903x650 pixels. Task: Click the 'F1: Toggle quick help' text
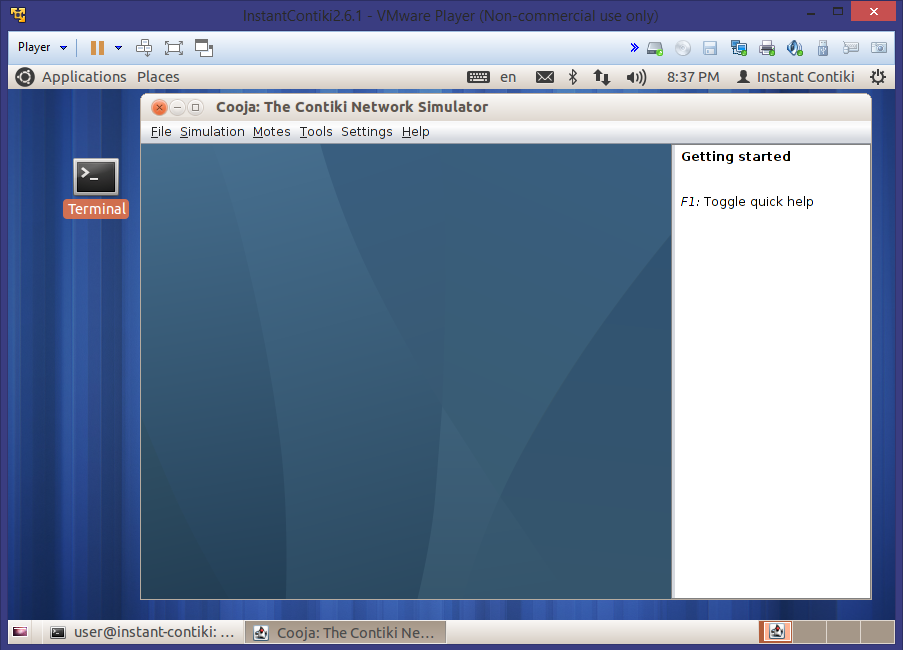747,202
